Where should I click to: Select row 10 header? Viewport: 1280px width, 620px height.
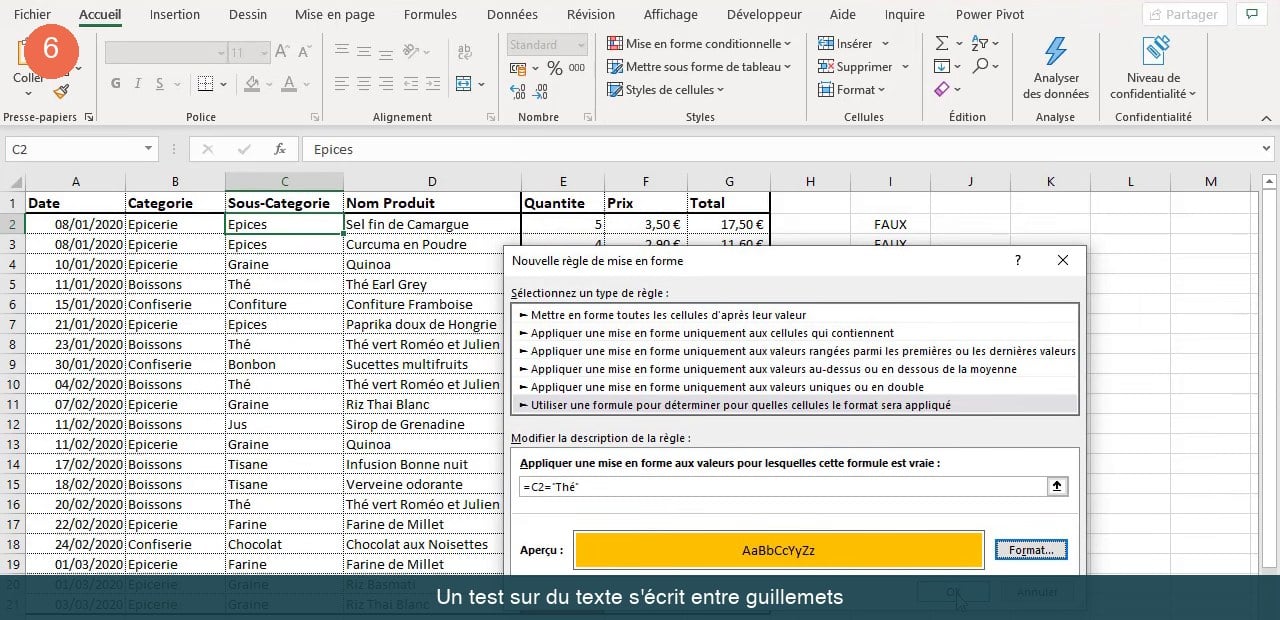point(12,384)
